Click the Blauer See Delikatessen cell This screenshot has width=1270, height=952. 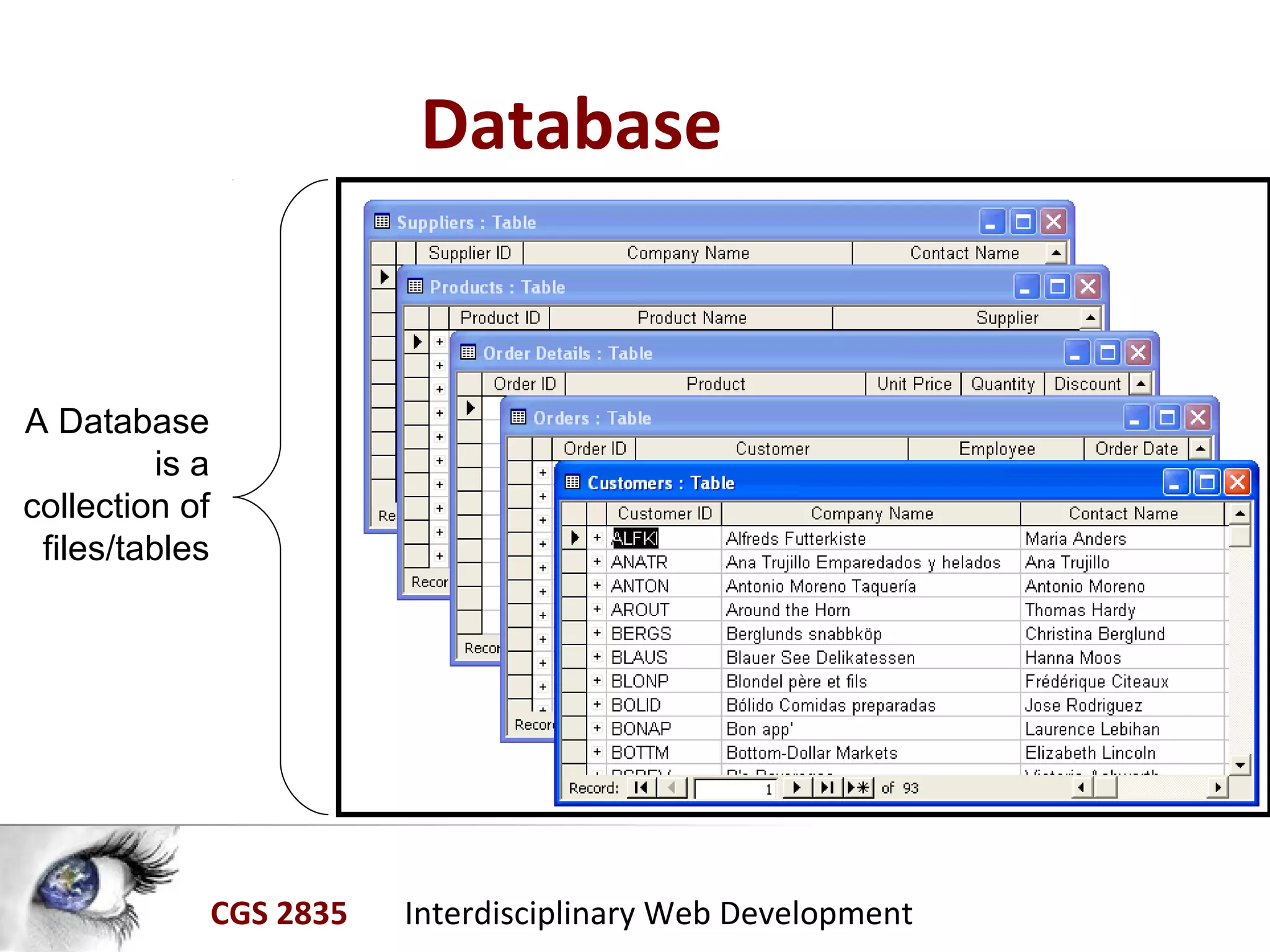coord(871,657)
